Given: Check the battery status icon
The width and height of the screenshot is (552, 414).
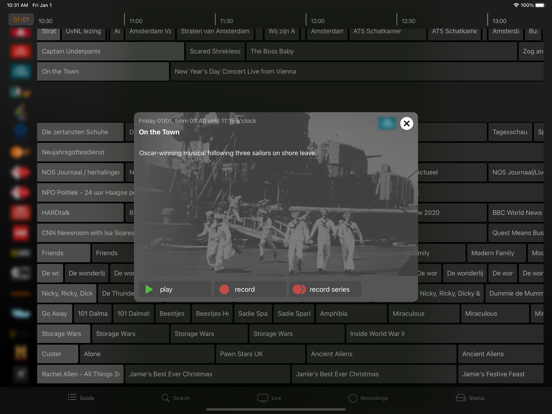Looking at the screenshot, I should click(x=539, y=5).
